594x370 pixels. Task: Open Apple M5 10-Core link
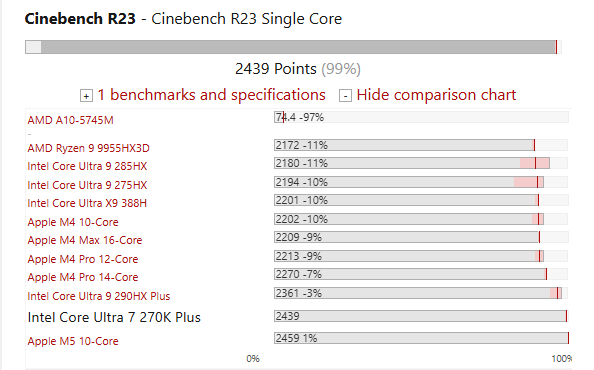point(73,341)
